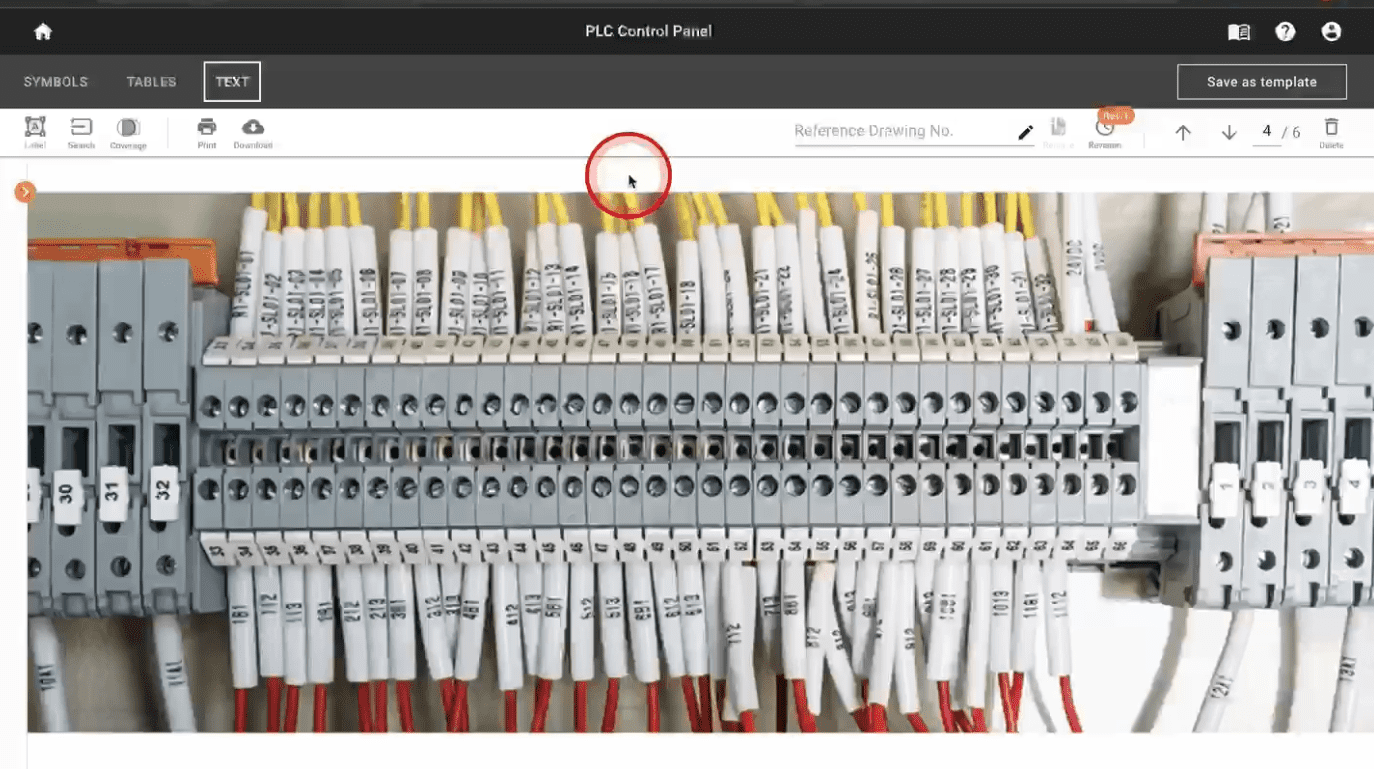Click Save as template
This screenshot has width=1374, height=769.
tap(1261, 81)
